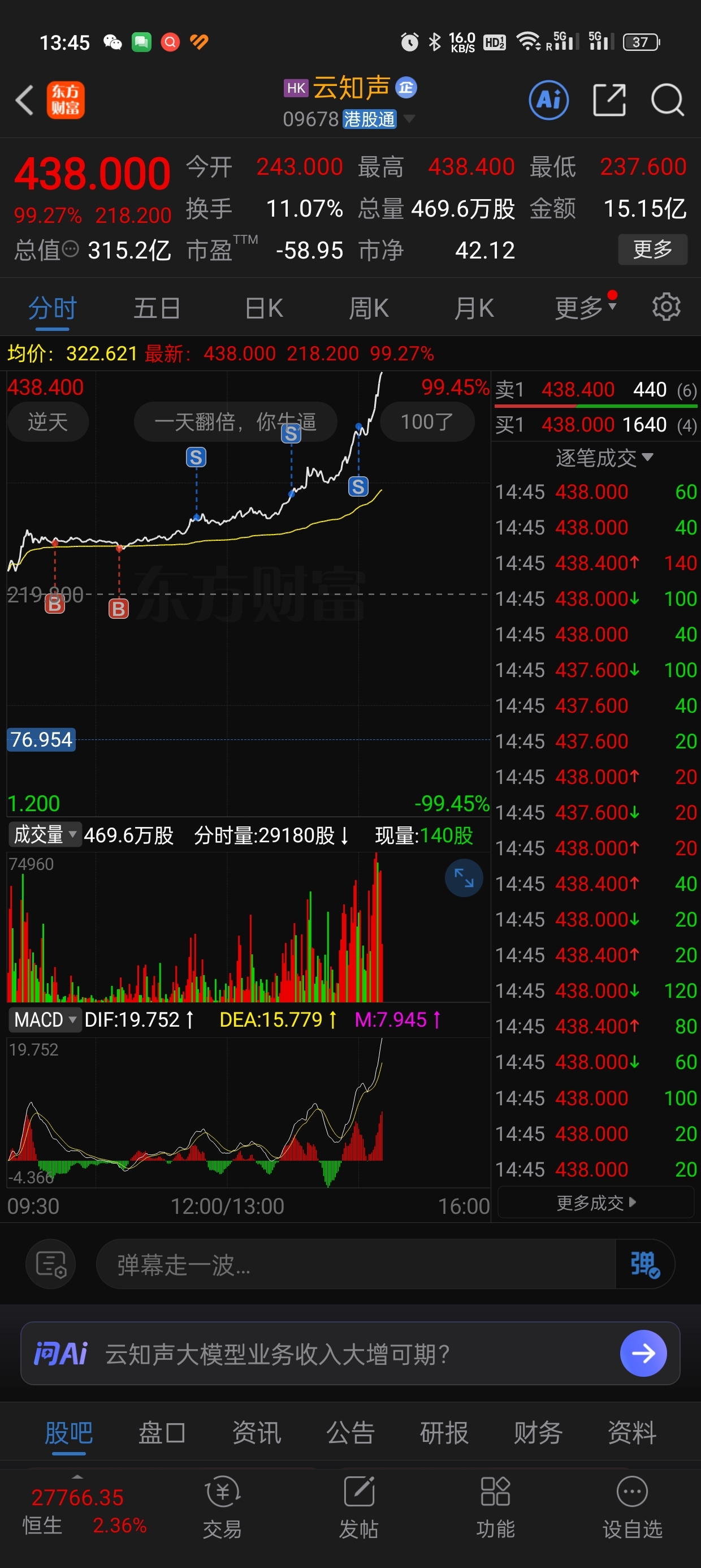Tap the S sell marker near 100了

(358, 486)
